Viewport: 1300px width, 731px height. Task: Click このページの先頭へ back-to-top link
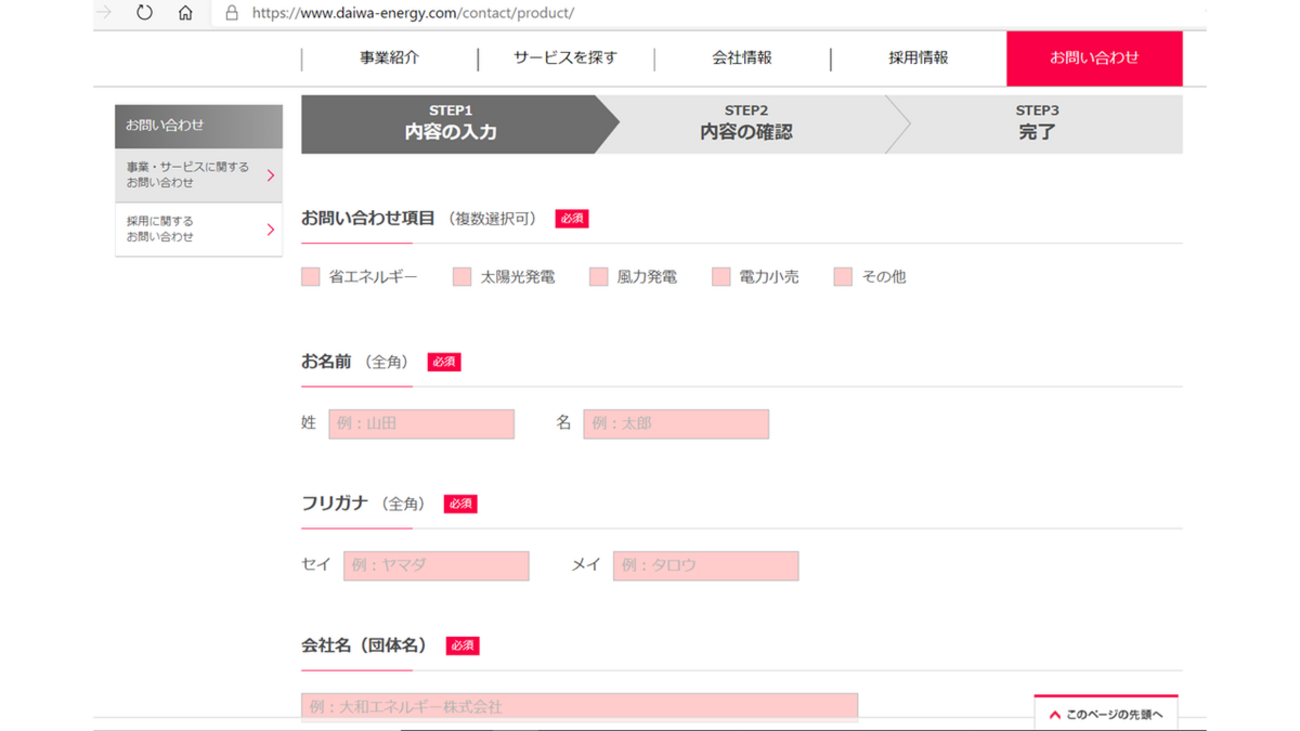[x=1106, y=714]
